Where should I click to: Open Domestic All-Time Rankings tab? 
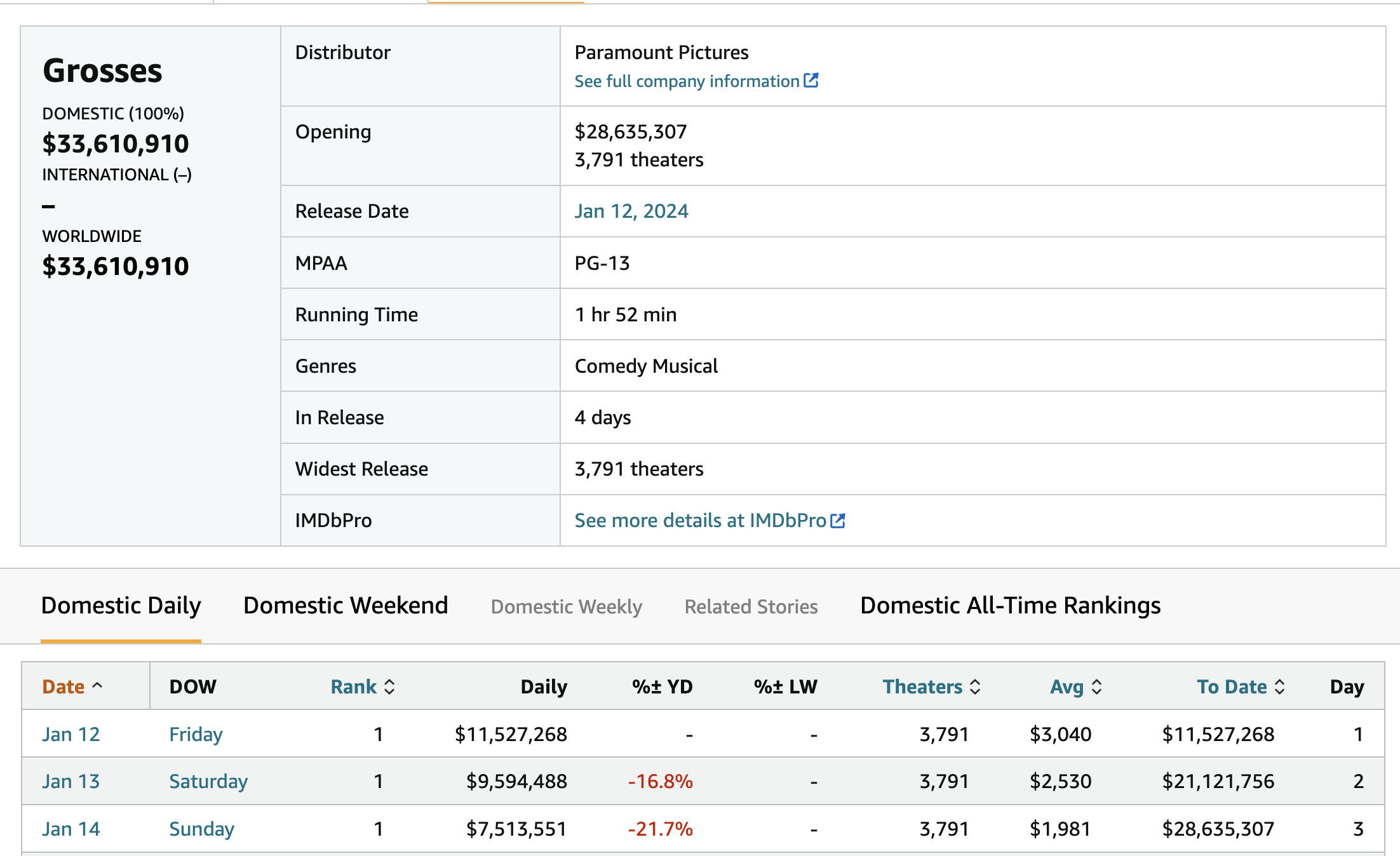click(x=1011, y=605)
